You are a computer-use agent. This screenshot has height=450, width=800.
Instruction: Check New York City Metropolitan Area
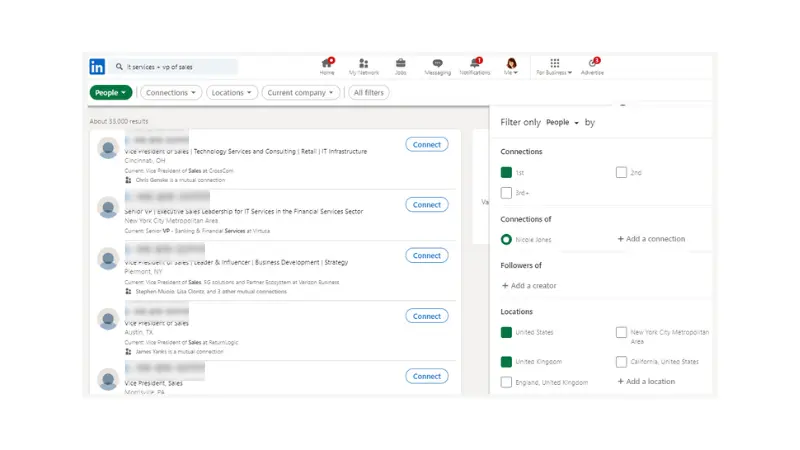[x=621, y=332]
